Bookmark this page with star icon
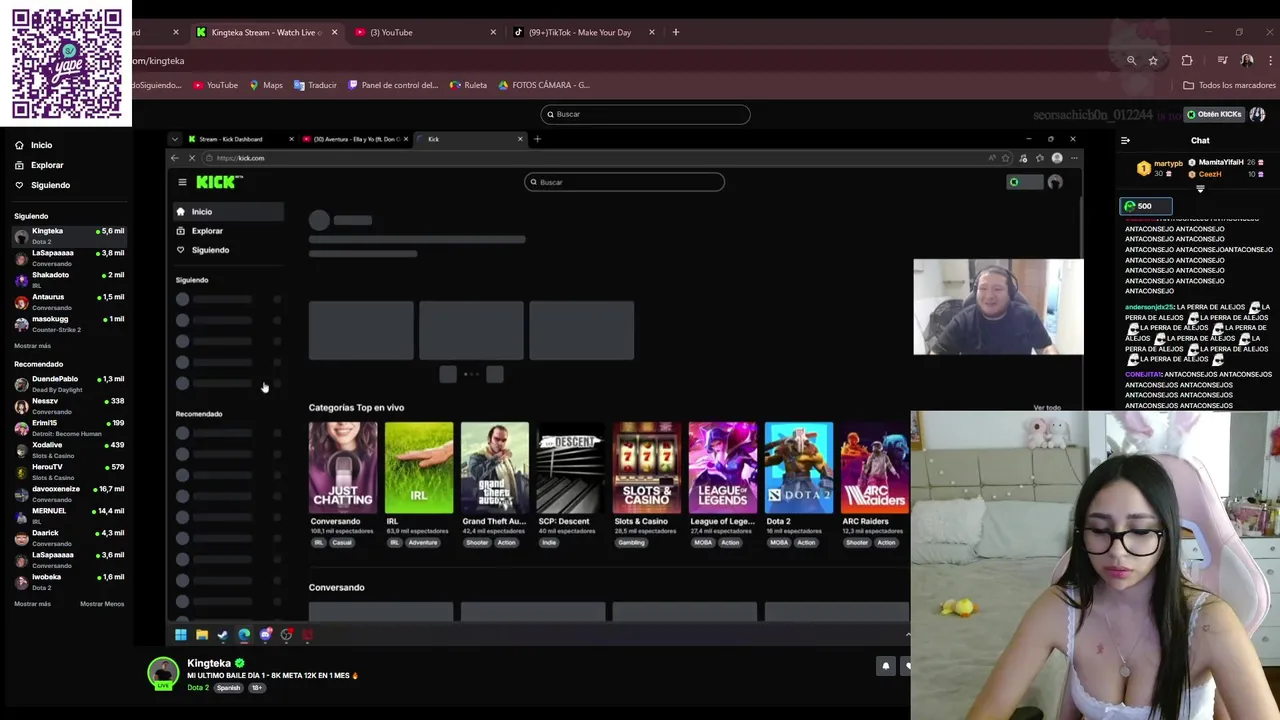This screenshot has width=1280, height=720. coord(1153,60)
